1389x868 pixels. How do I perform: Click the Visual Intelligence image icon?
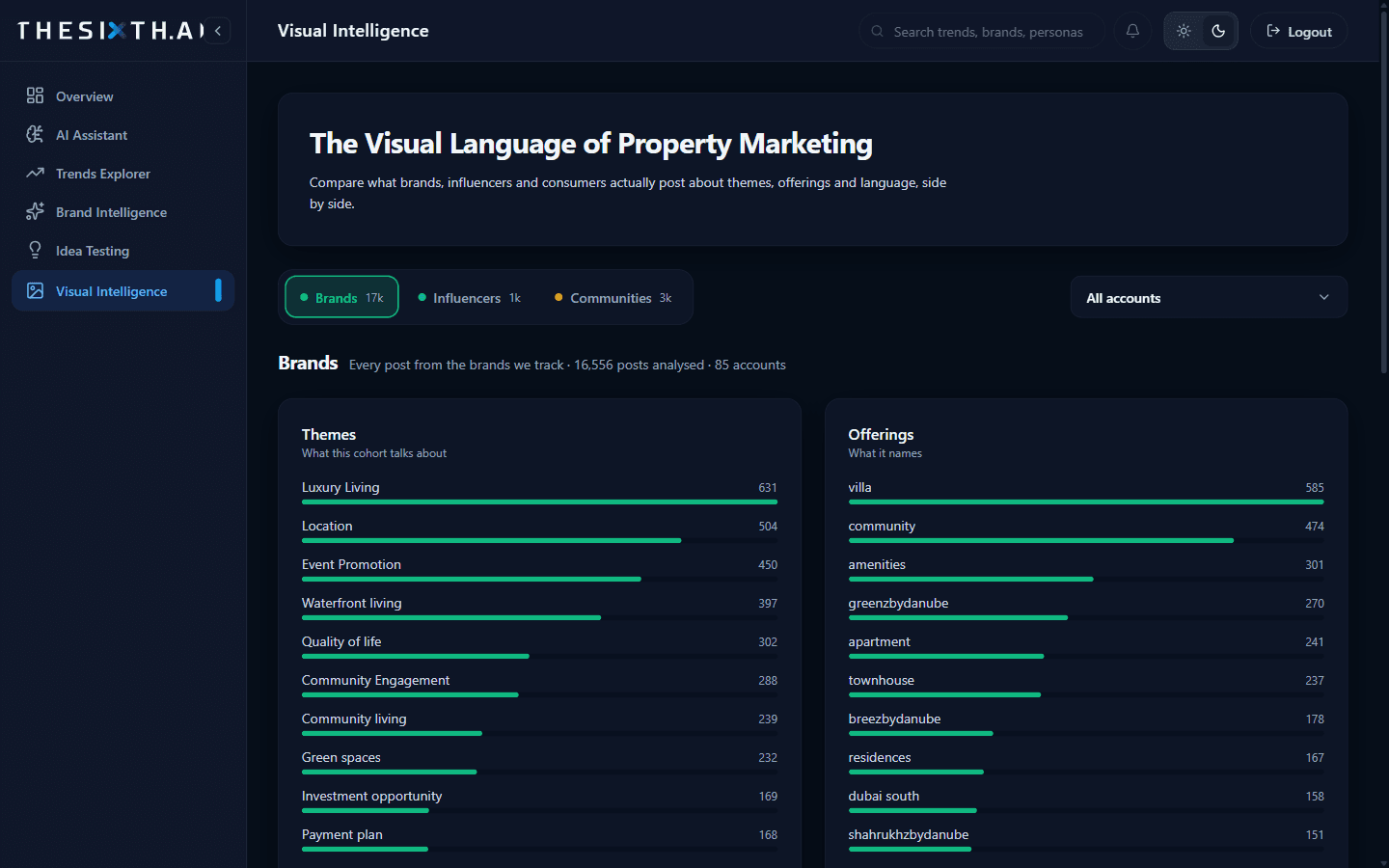coord(35,290)
